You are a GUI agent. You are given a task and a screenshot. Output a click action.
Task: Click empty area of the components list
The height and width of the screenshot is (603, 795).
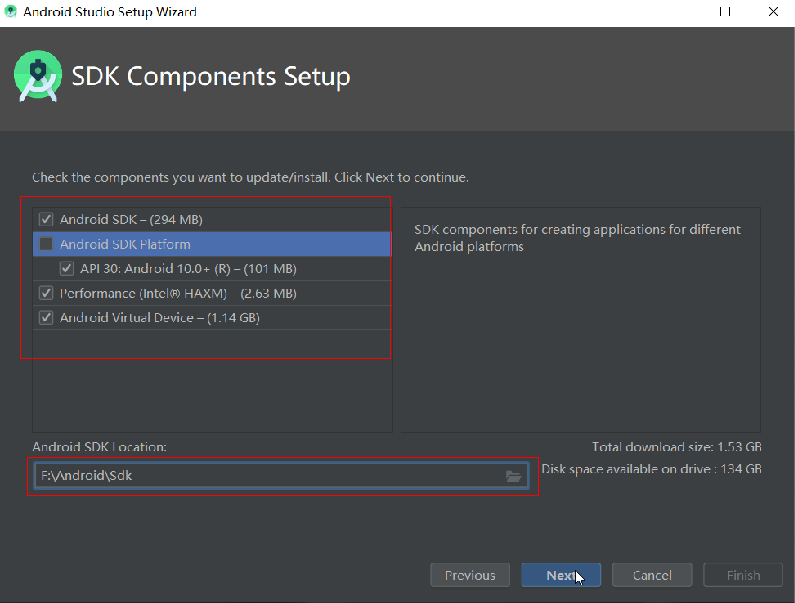tap(212, 380)
